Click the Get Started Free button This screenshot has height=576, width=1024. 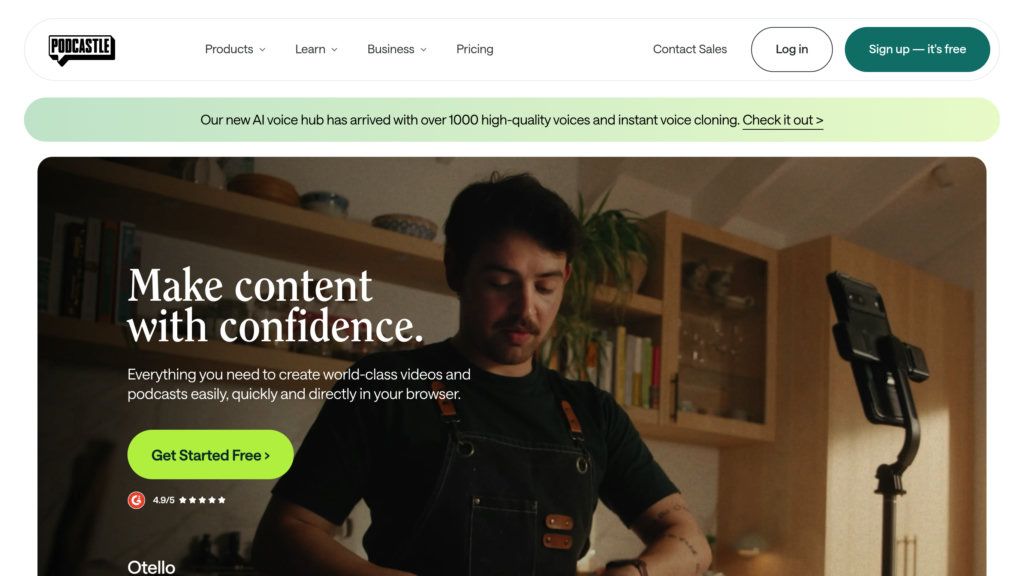(210, 455)
